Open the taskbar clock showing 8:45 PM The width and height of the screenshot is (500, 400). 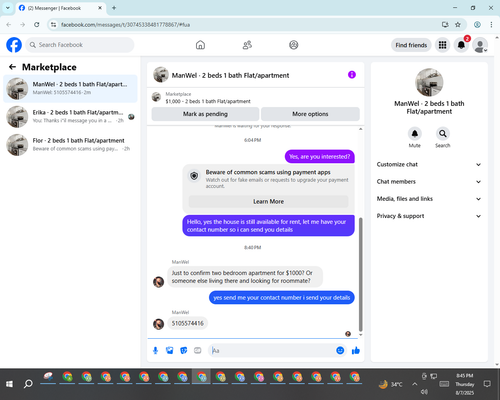click(465, 384)
